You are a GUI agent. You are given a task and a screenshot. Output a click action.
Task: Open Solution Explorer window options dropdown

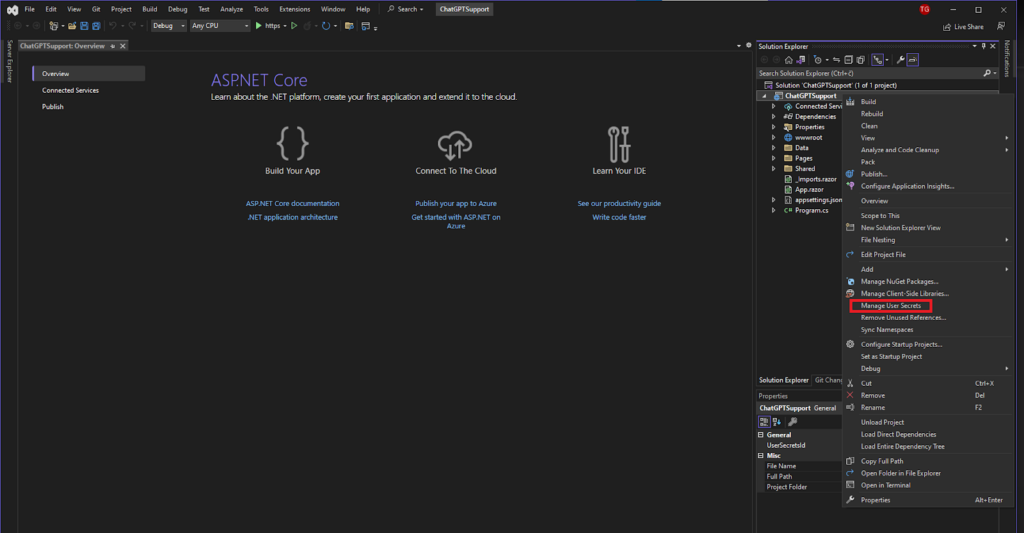click(x=974, y=46)
